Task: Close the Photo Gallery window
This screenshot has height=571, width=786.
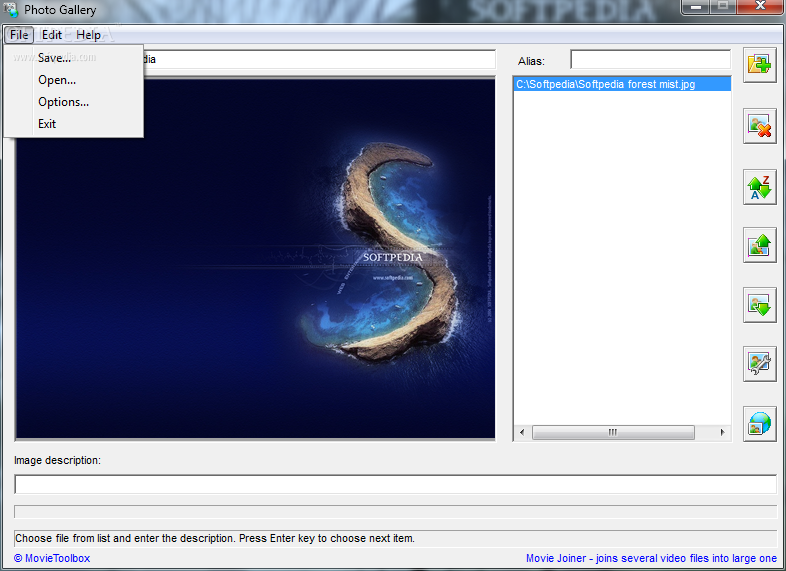Action: [x=760, y=7]
